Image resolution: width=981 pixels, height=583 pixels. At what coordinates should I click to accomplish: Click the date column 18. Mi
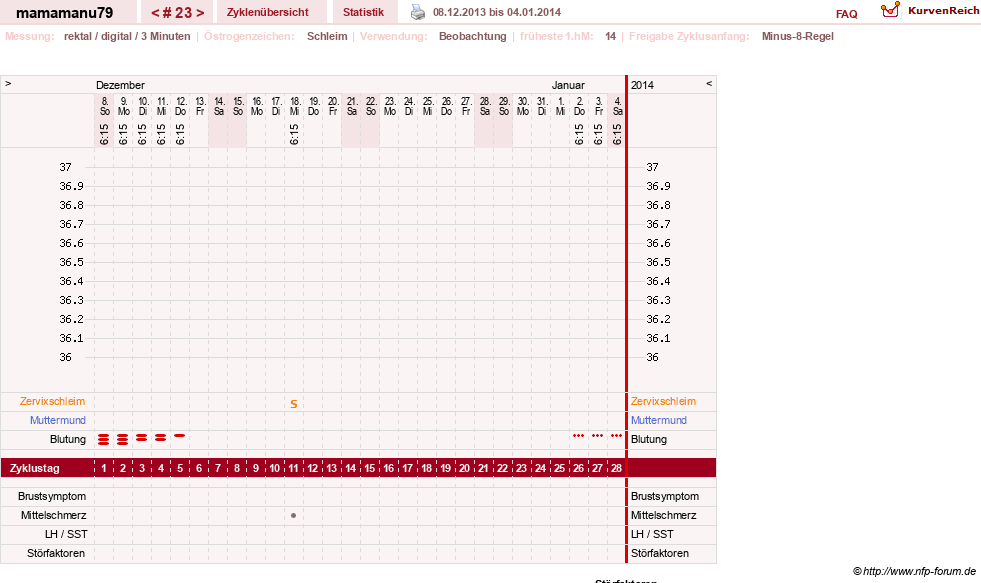[295, 106]
